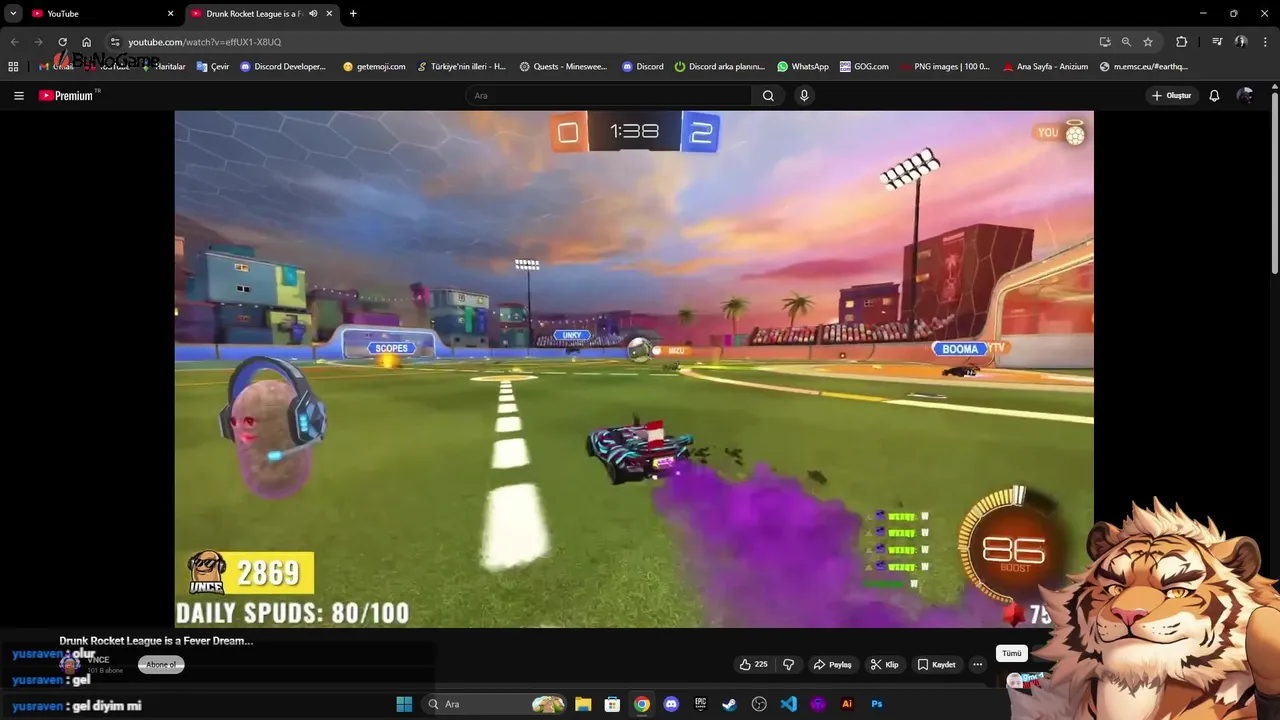
Task: Click the video player to pause
Action: 634,369
